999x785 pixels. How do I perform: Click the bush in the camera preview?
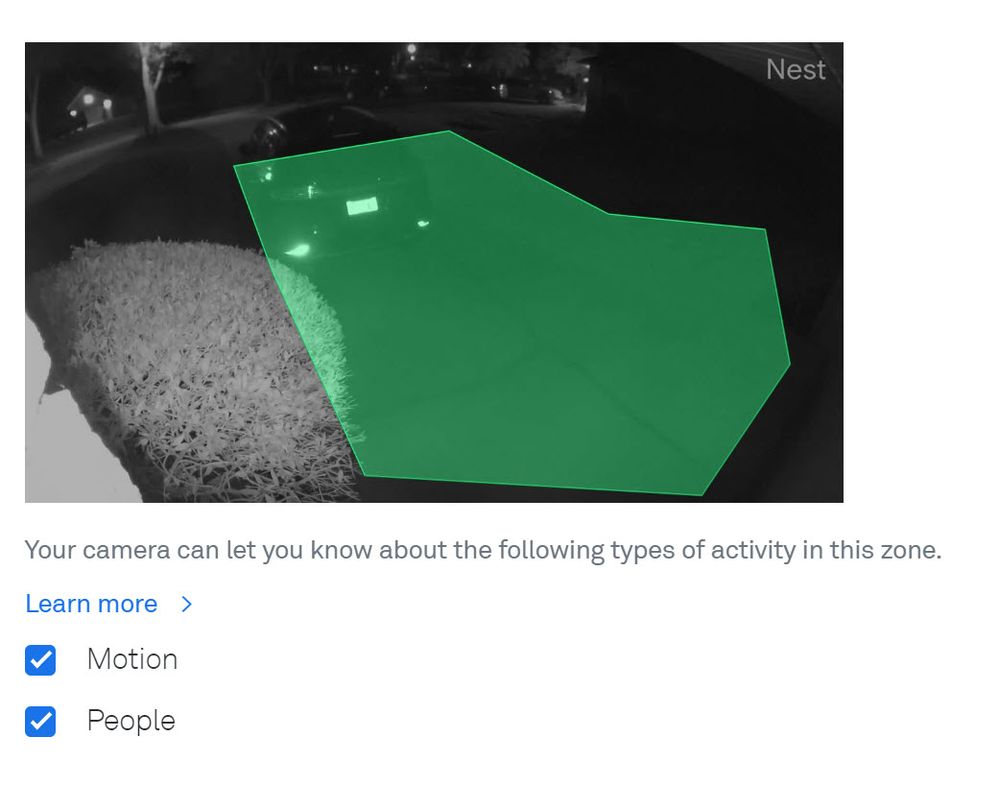click(191, 370)
